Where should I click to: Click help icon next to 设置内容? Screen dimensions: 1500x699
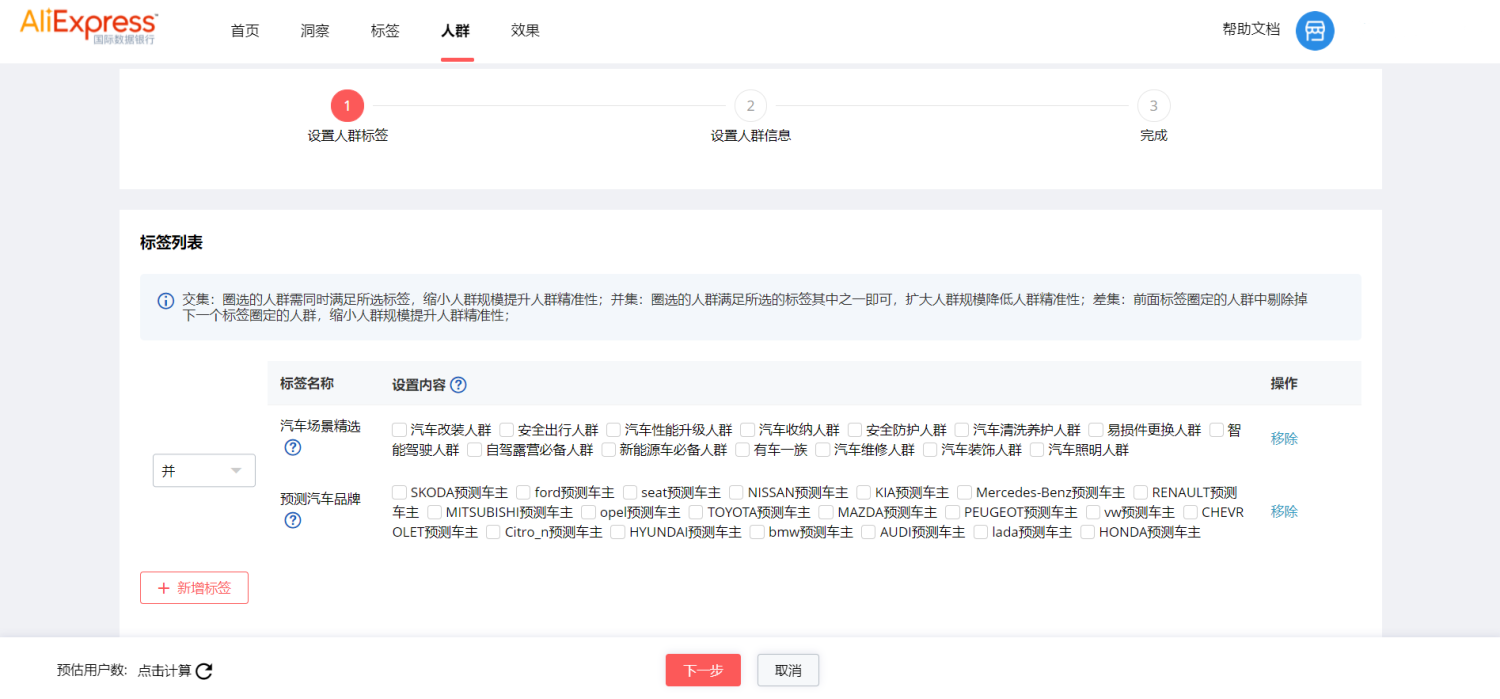(x=458, y=385)
